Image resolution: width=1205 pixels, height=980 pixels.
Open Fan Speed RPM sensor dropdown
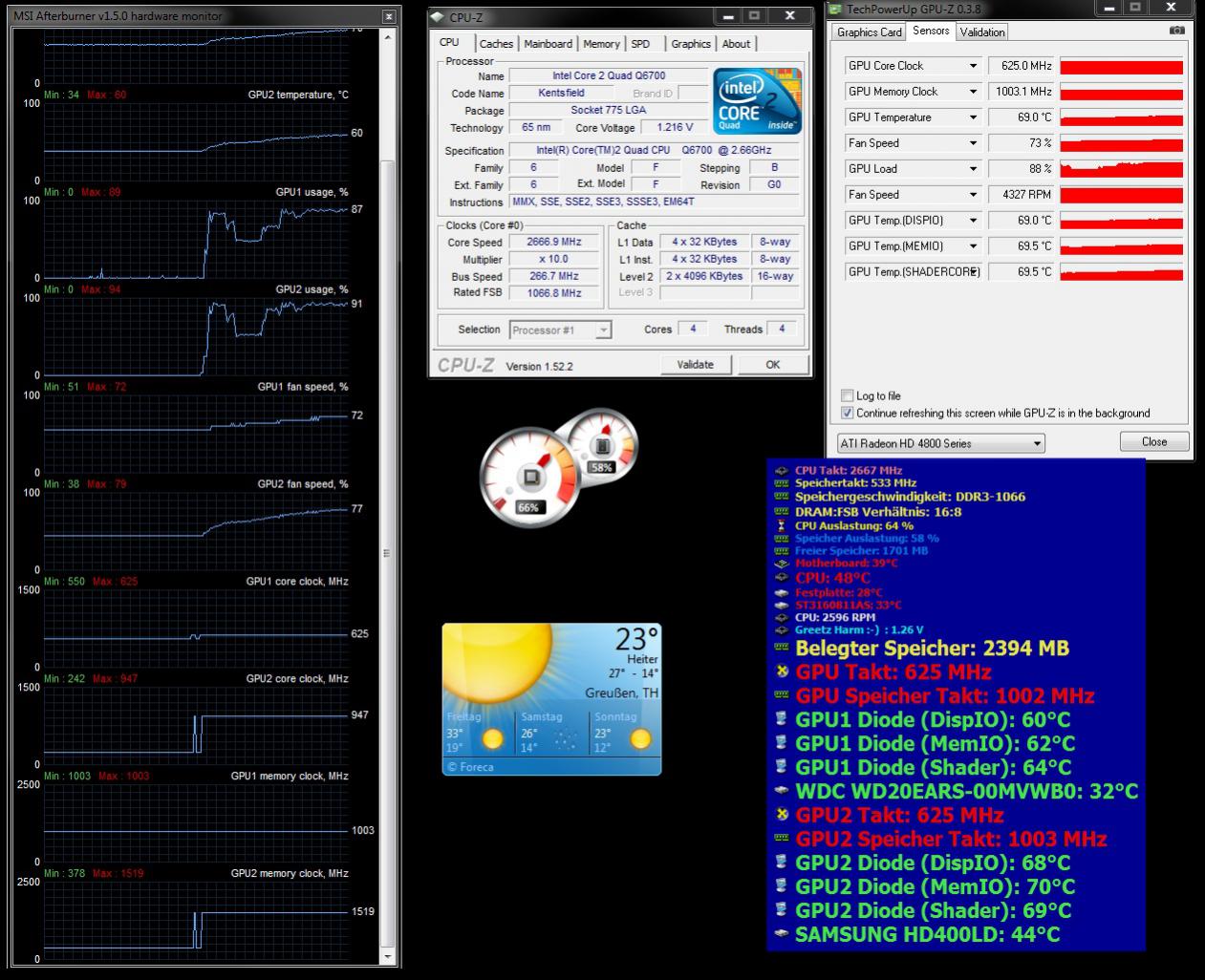click(x=973, y=195)
